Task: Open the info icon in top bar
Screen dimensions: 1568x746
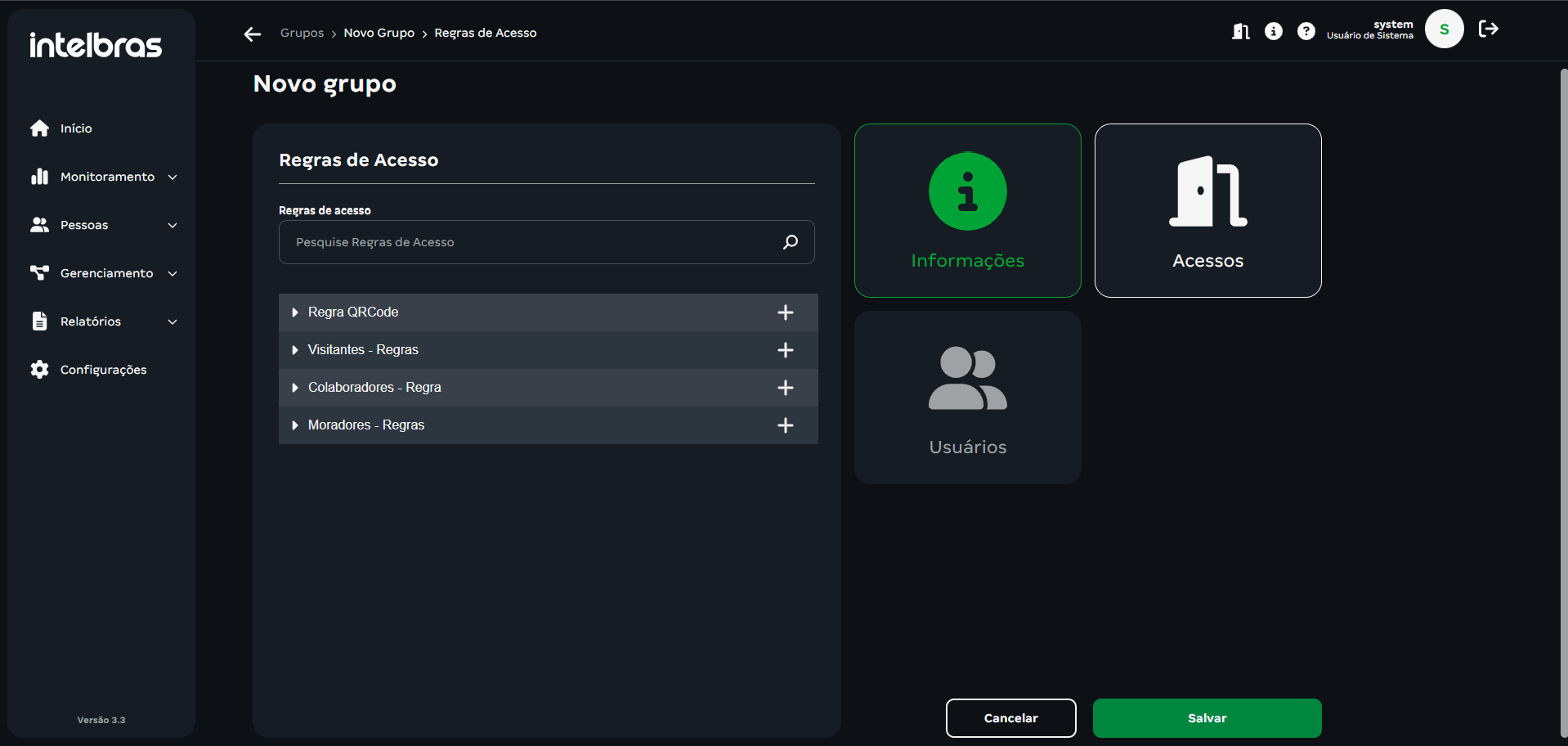Action: tap(1273, 31)
